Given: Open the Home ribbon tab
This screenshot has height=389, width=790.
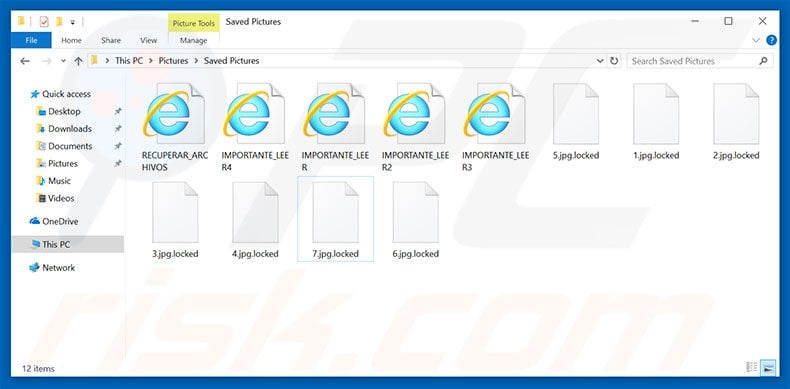Looking at the screenshot, I should [71, 40].
